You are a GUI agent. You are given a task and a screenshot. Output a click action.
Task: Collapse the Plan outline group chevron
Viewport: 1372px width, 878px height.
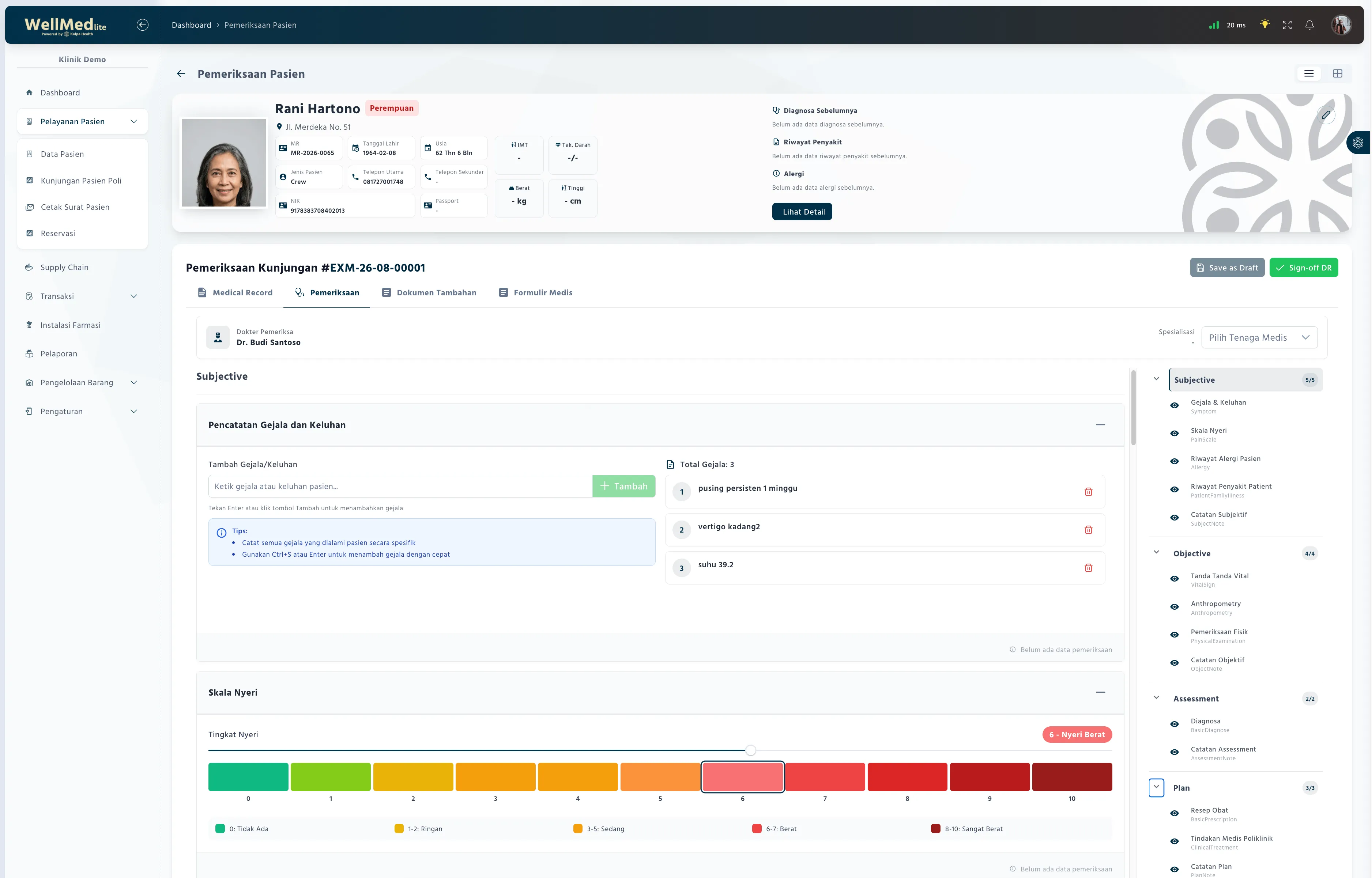[1156, 787]
